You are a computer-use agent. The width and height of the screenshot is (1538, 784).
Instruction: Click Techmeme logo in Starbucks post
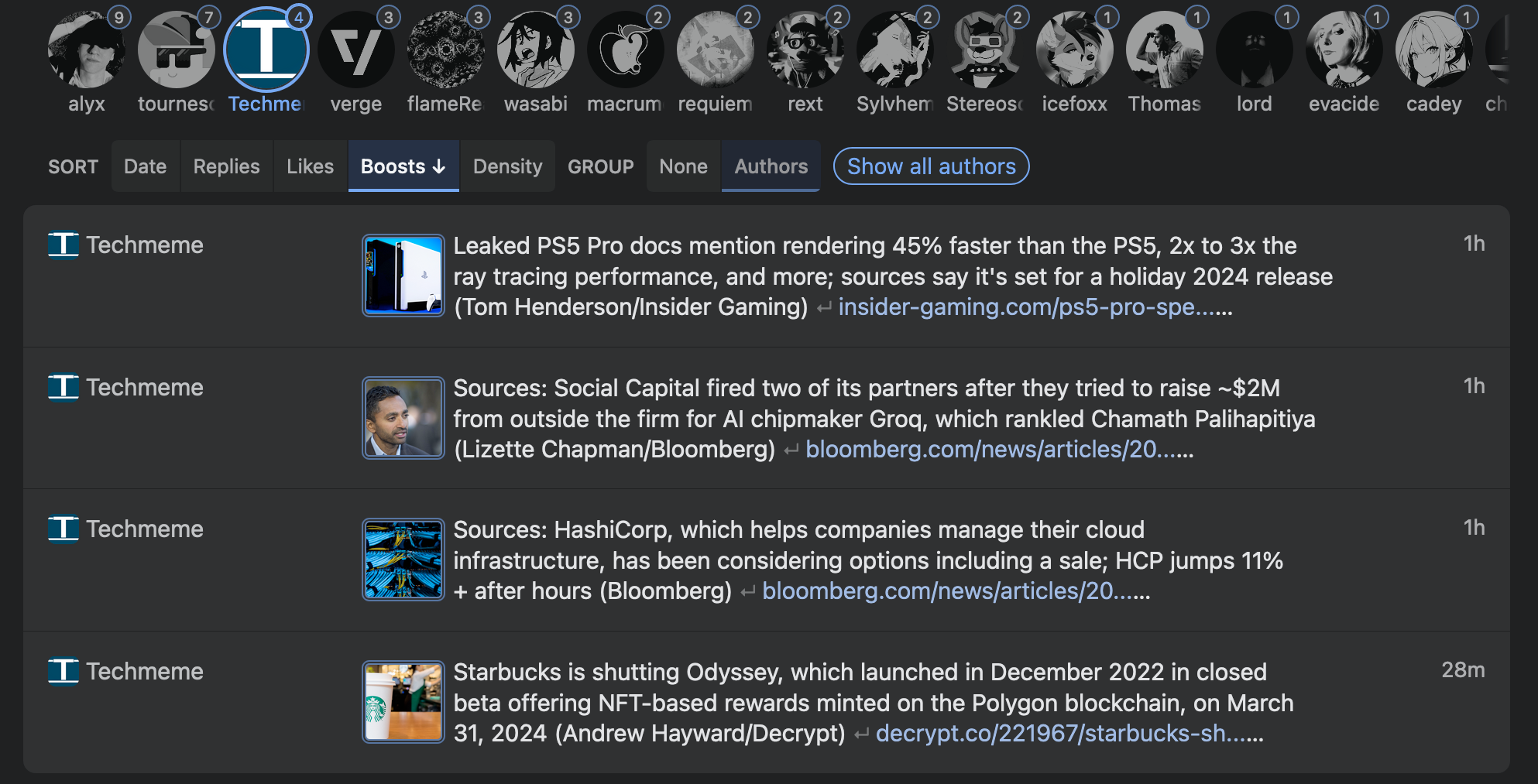pos(64,671)
